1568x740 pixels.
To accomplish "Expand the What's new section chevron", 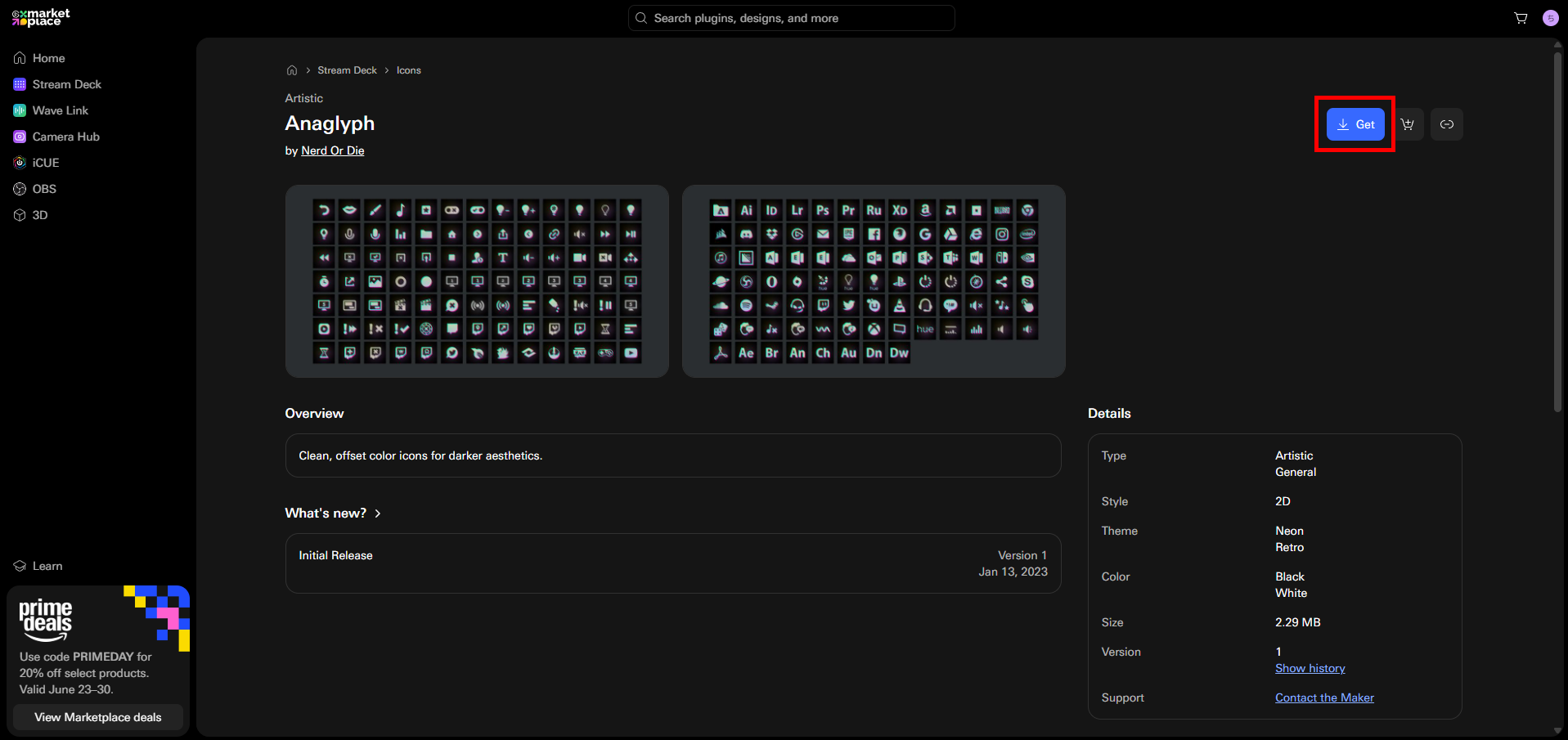I will [x=378, y=514].
